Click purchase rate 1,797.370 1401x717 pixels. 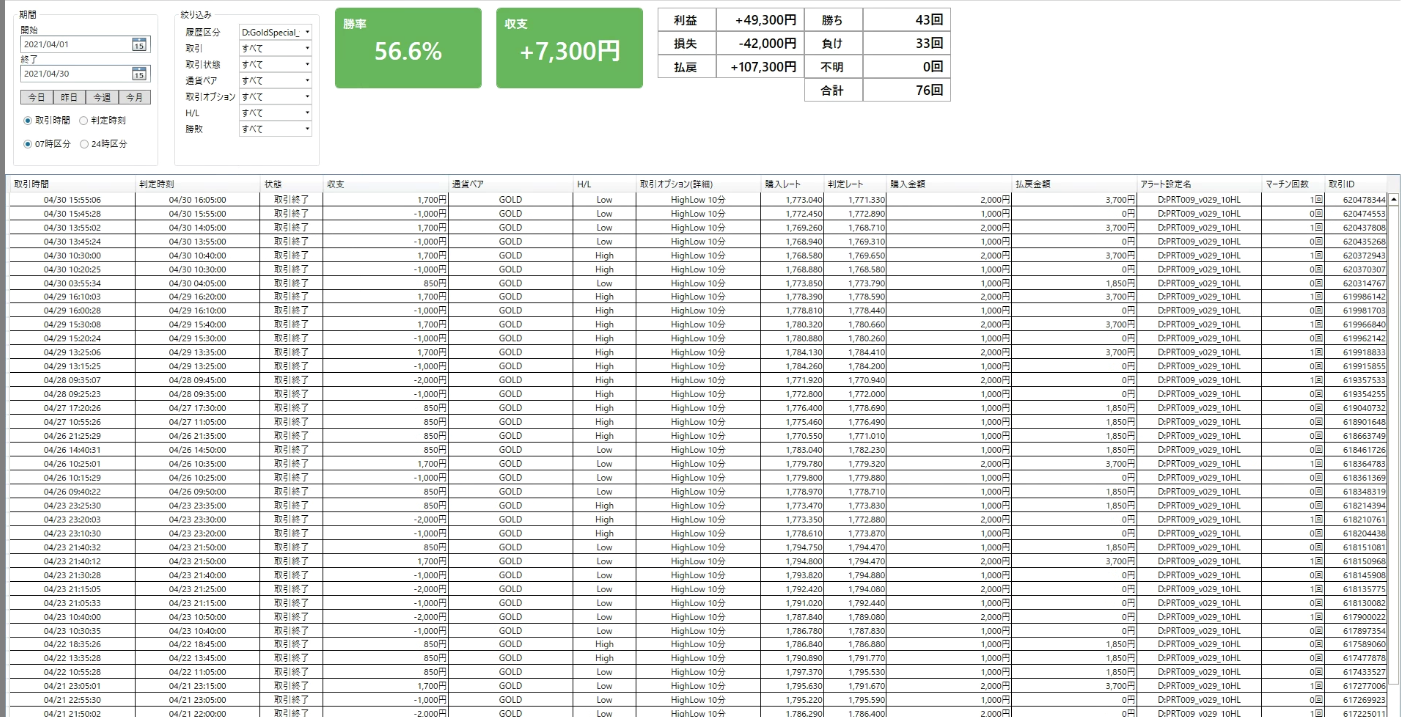pos(792,673)
